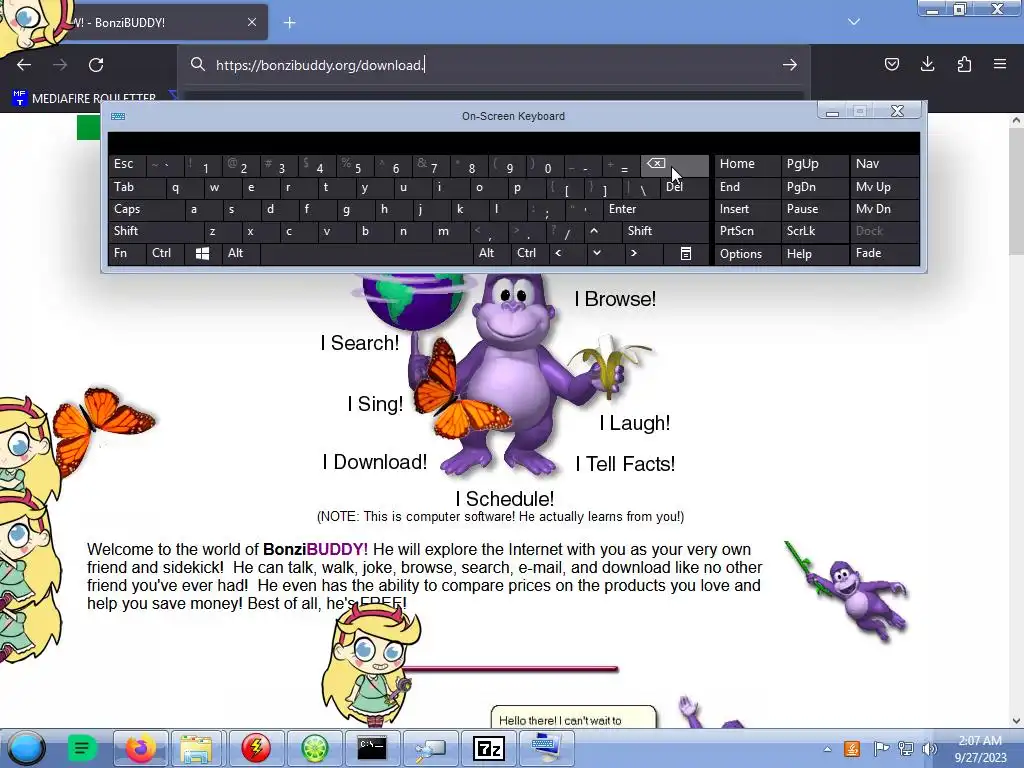
Task: Open the Firefox downloads panel
Action: pyautogui.click(x=927, y=64)
